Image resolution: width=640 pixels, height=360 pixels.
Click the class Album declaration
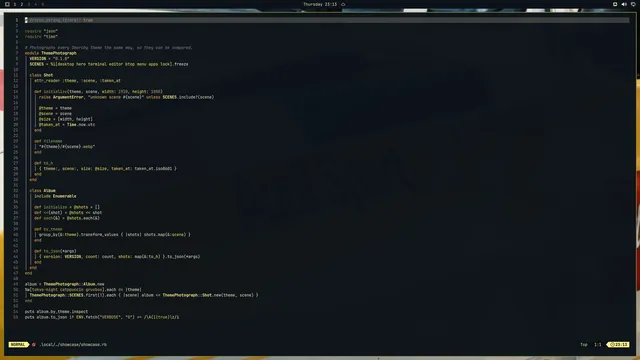(42, 191)
